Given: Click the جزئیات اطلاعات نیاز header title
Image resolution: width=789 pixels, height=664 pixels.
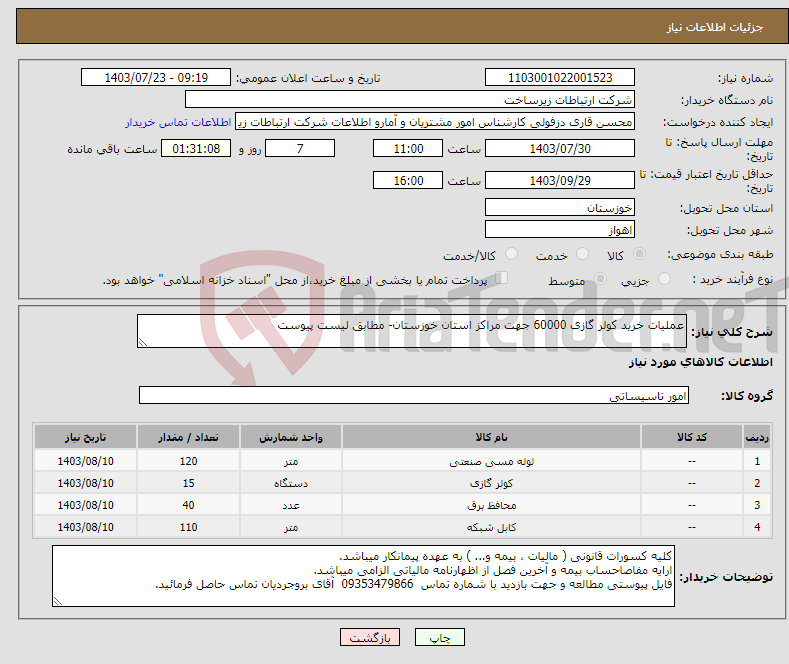Looking at the screenshot, I should point(715,27).
